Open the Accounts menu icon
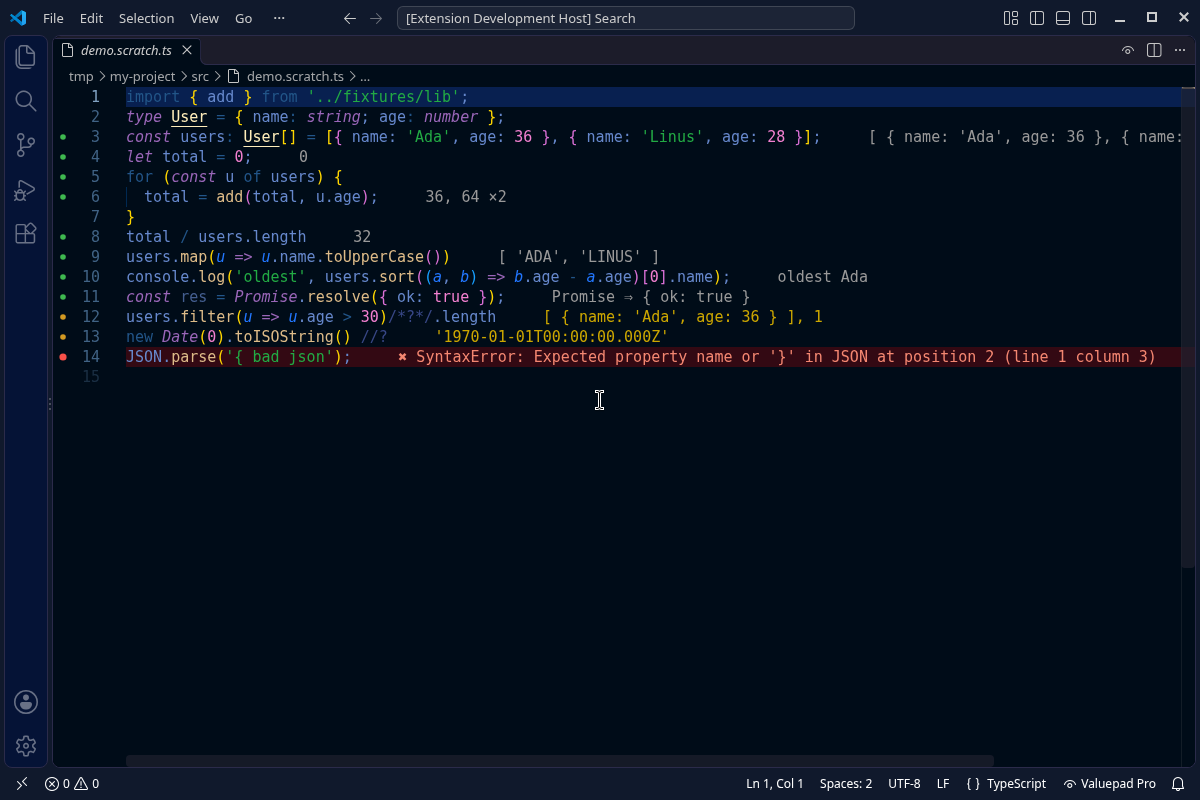The width and height of the screenshot is (1200, 800). 26,702
